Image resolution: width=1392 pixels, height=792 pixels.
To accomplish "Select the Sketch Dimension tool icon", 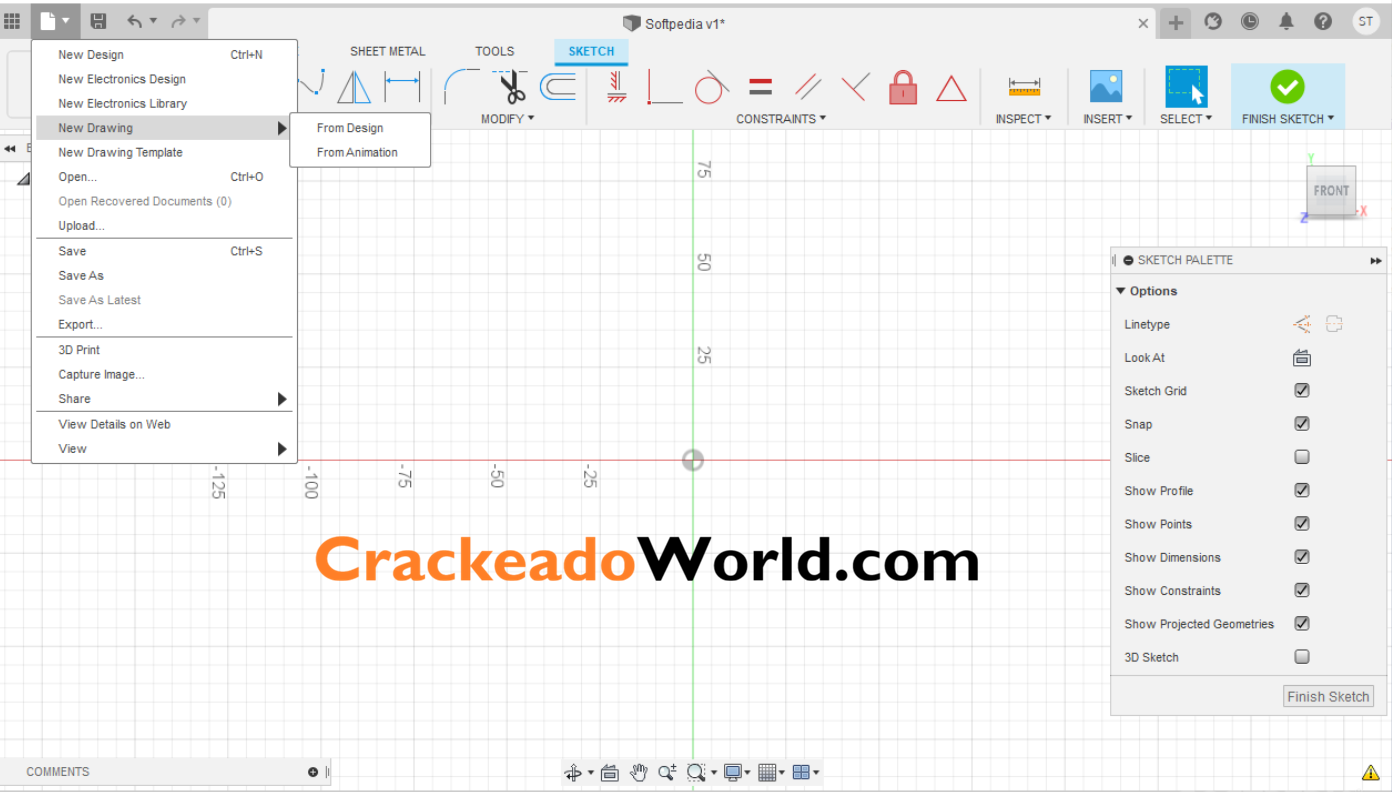I will 402,88.
